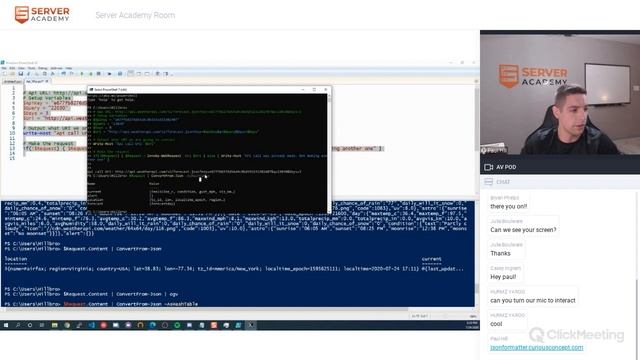Click the Stop Operation square icon
The width and height of the screenshot is (640, 360).
pyautogui.click(x=98, y=73)
